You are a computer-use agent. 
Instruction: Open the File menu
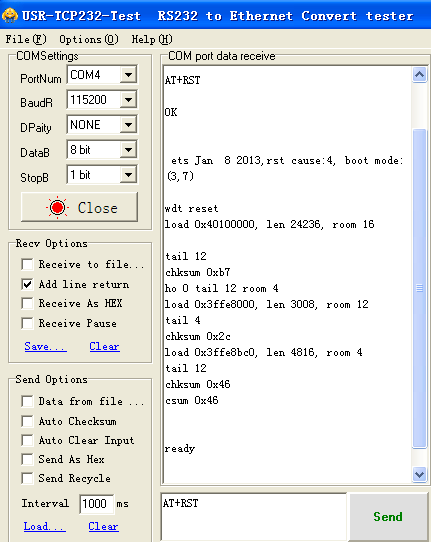pyautogui.click(x=26, y=39)
